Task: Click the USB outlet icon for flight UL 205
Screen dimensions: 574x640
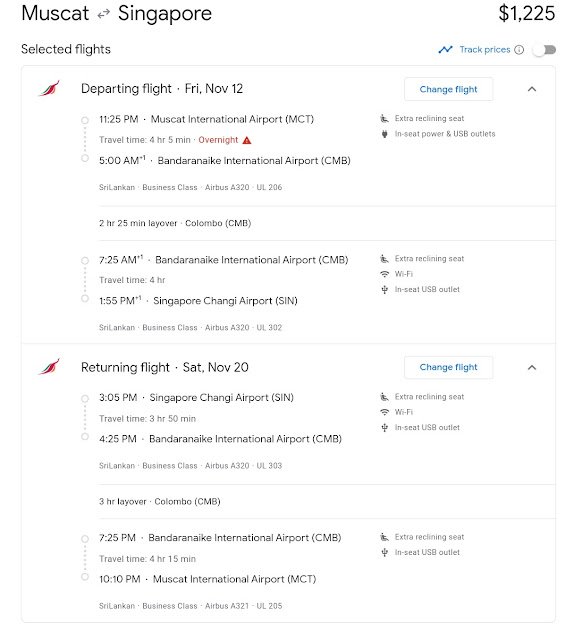Action: [x=384, y=552]
